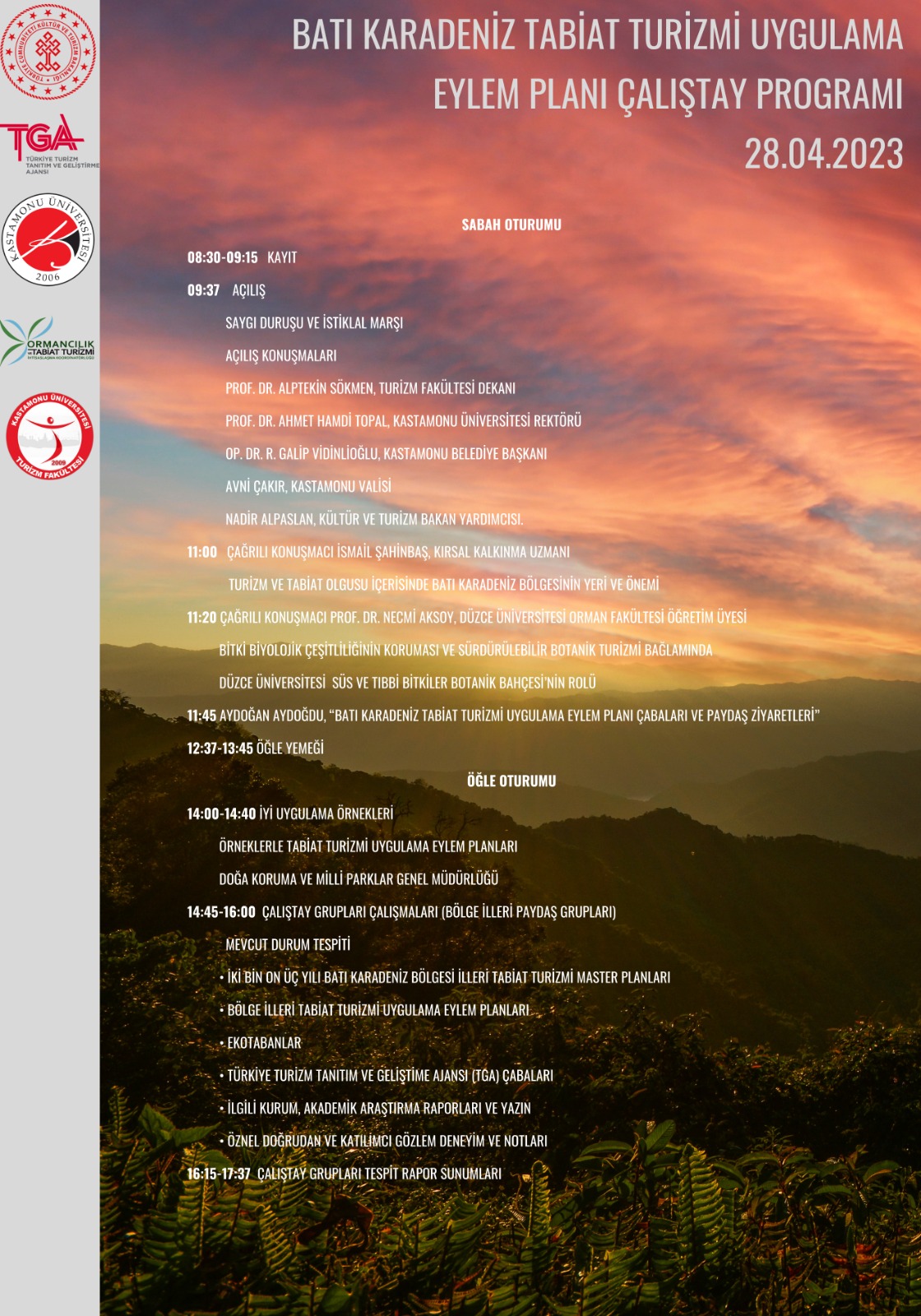The height and width of the screenshot is (1316, 921).
Task: Click the date 28.04.2023
Action: [x=823, y=154]
